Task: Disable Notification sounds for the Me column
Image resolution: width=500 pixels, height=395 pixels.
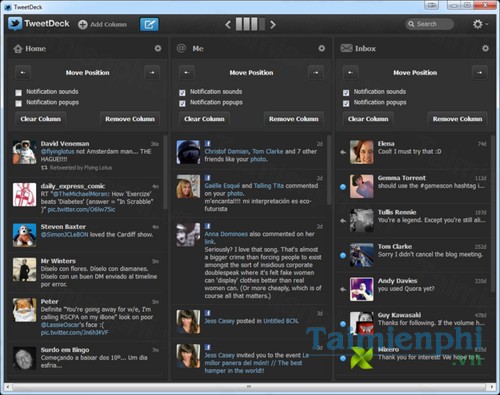Action: pyautogui.click(x=182, y=93)
